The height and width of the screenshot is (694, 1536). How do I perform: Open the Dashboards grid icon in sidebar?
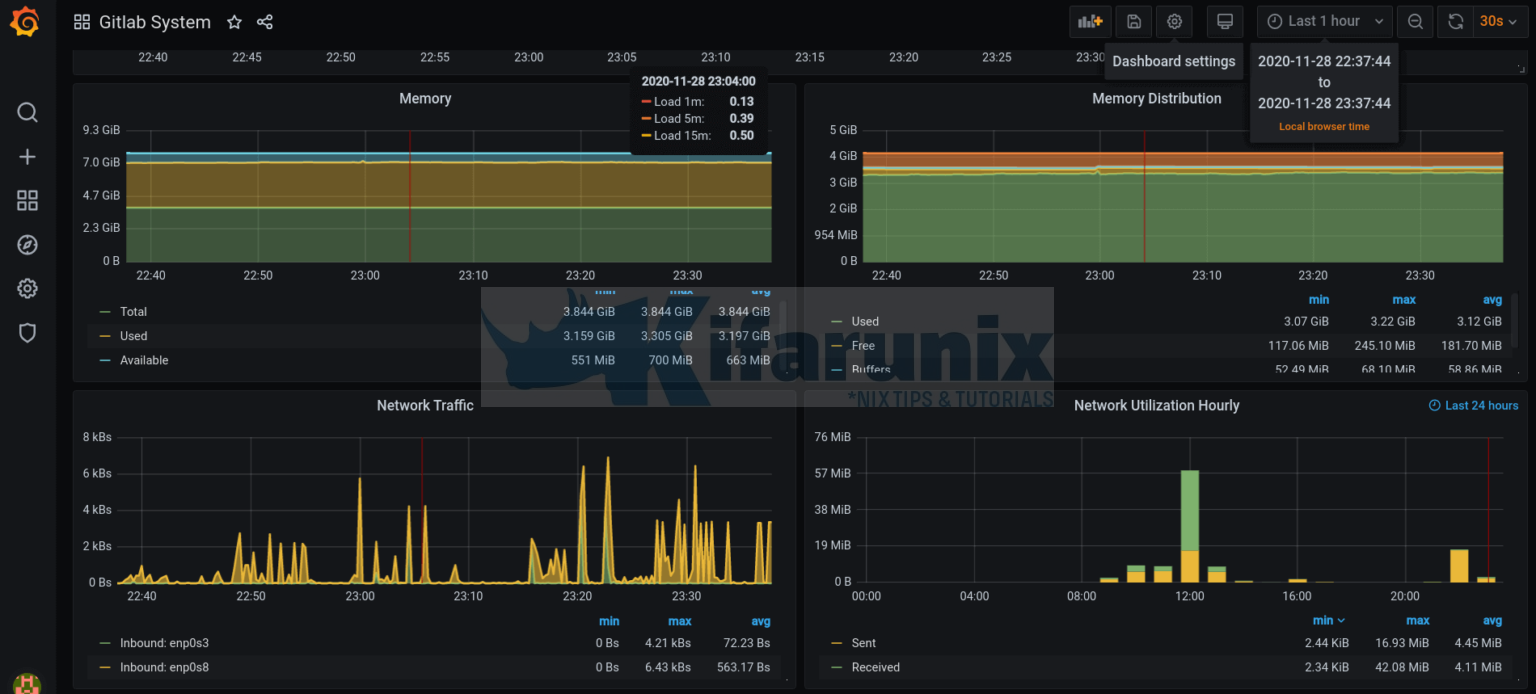pyautogui.click(x=27, y=201)
